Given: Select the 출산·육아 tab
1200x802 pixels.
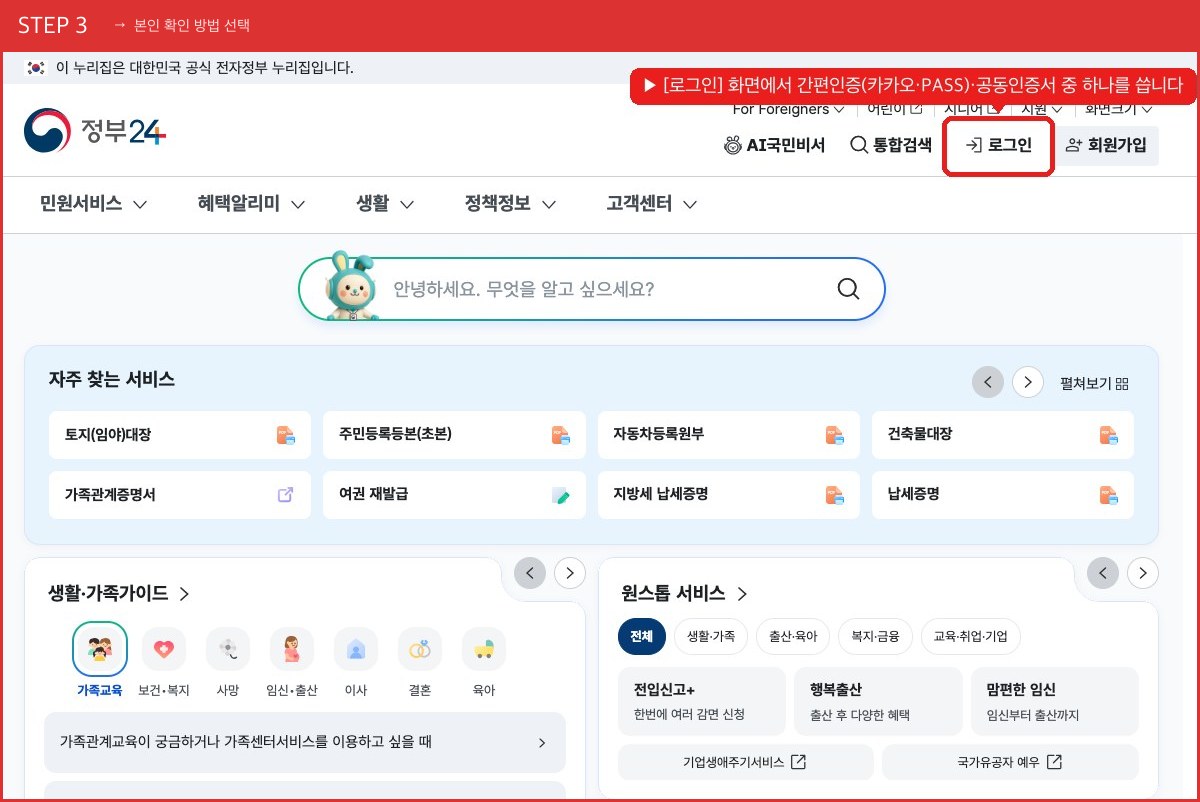Looking at the screenshot, I should pos(793,636).
